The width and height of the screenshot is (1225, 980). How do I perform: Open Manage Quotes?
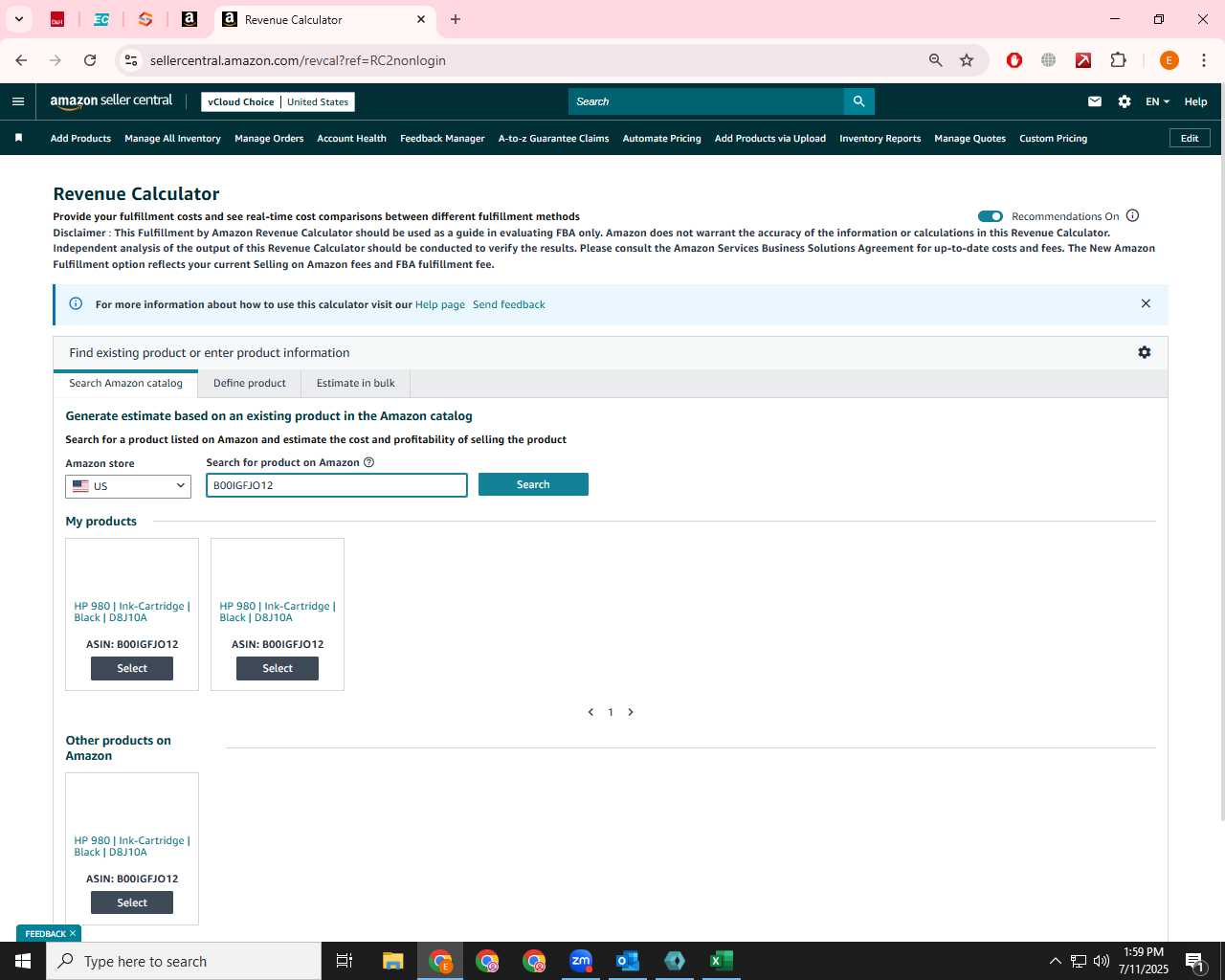[969, 138]
